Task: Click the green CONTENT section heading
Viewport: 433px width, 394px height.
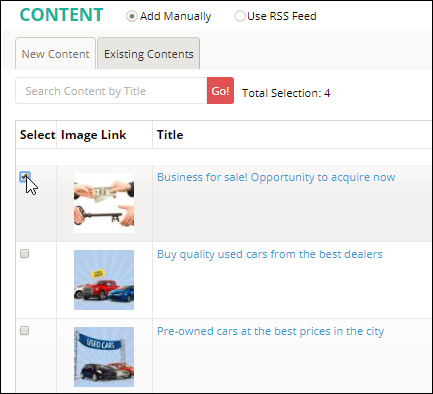Action: pos(61,15)
